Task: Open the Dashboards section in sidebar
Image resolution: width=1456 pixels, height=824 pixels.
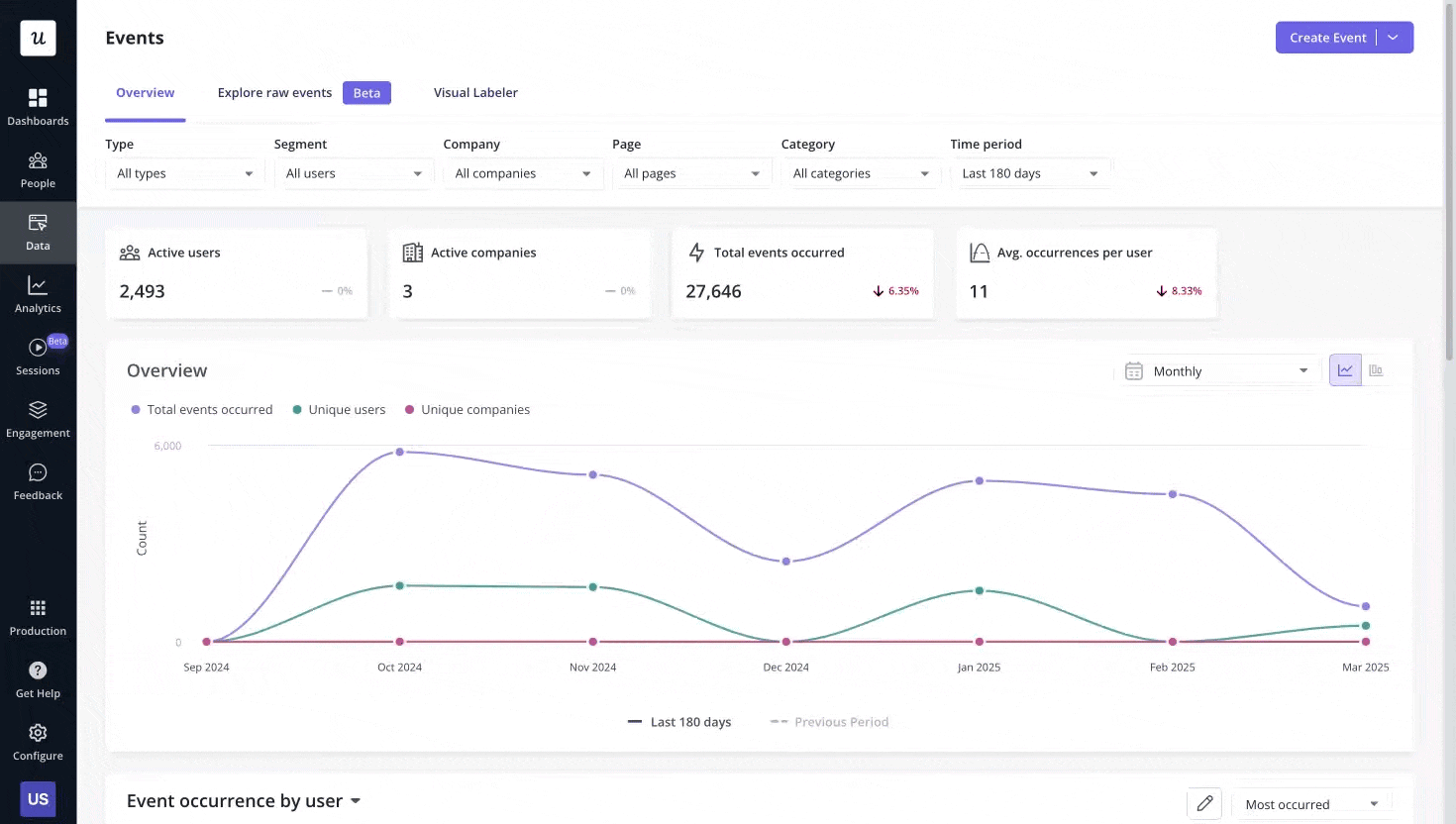Action: [38, 104]
